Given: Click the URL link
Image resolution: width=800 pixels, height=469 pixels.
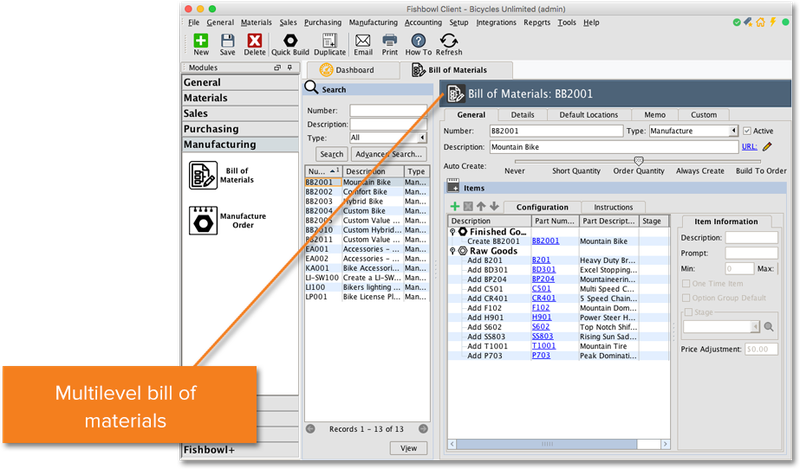Looking at the screenshot, I should coord(749,147).
